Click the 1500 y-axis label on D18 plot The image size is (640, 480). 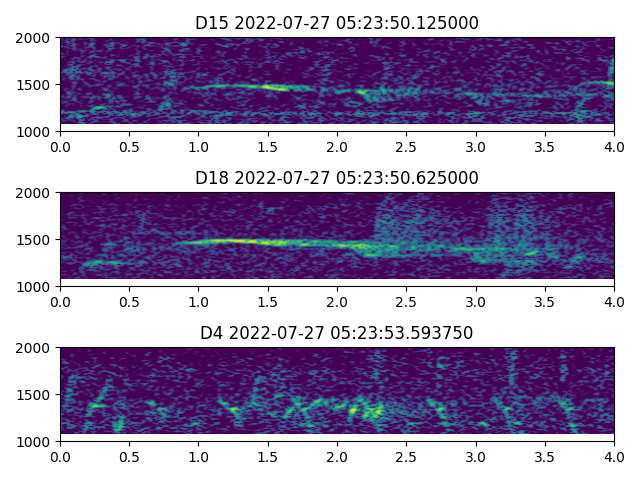(x=36, y=240)
